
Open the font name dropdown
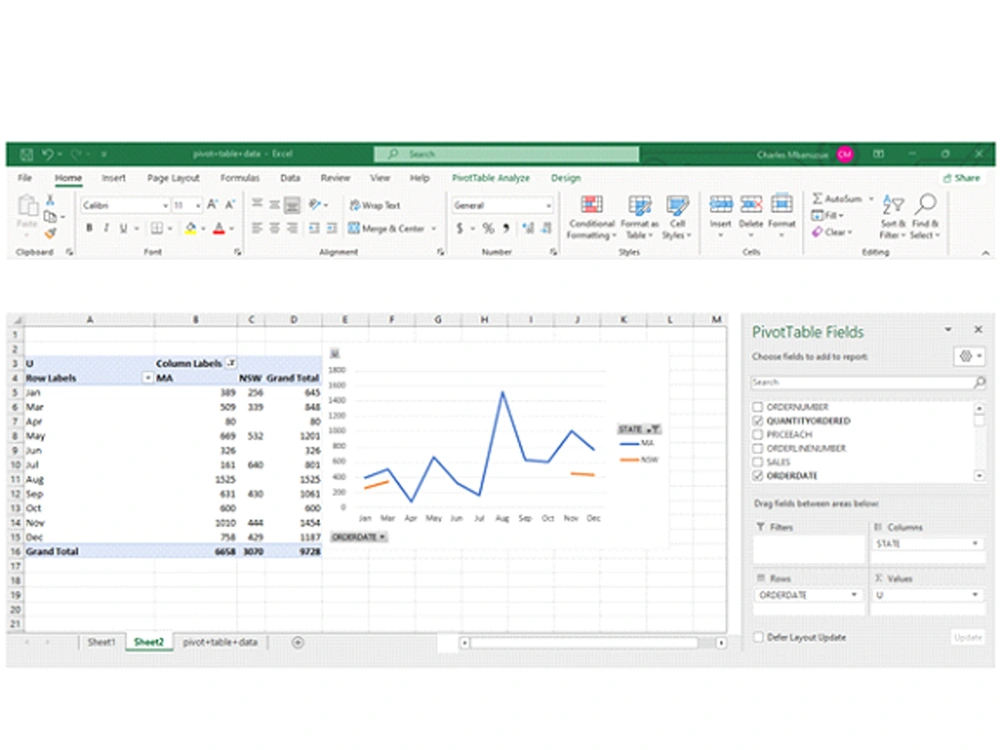(x=165, y=205)
